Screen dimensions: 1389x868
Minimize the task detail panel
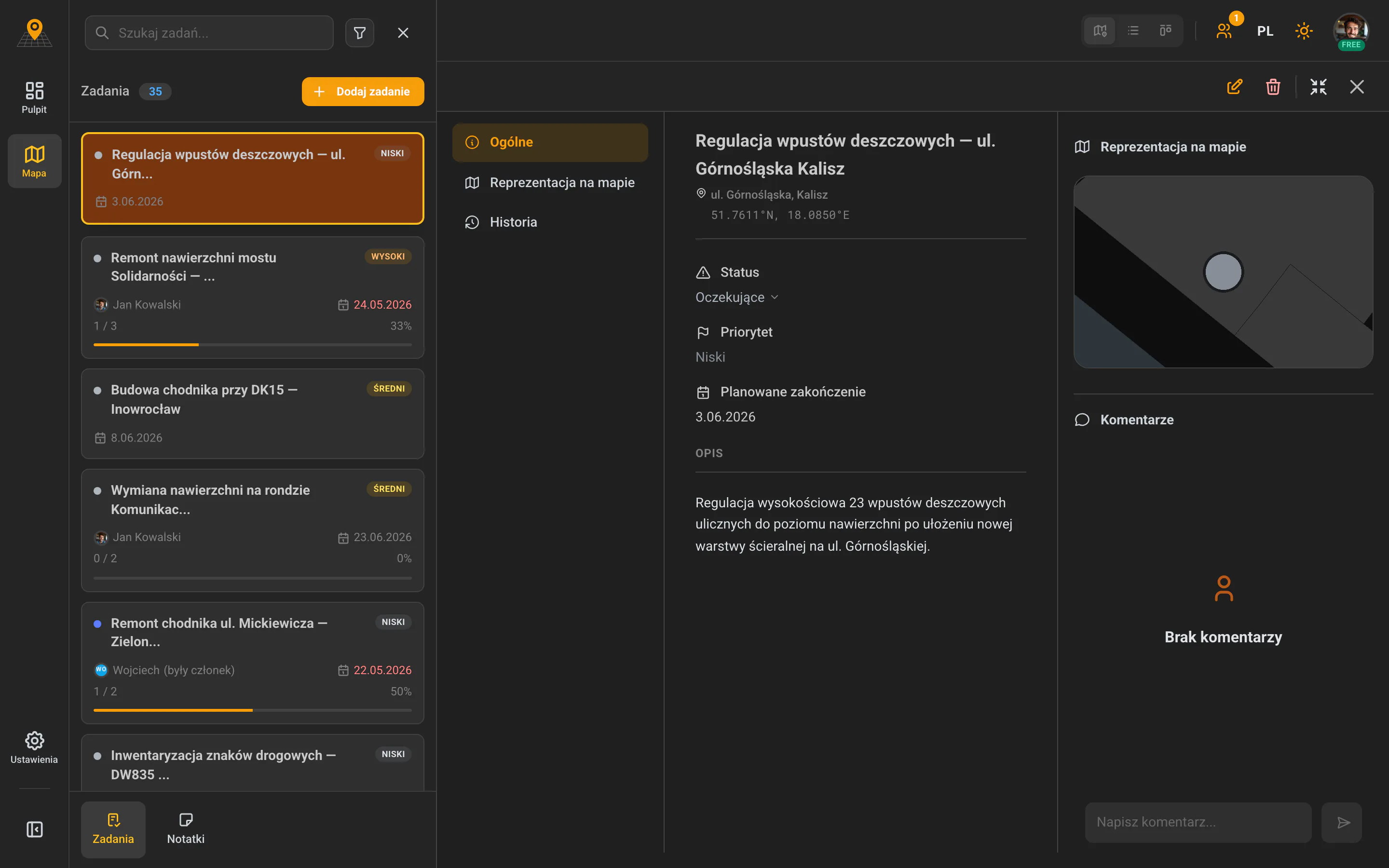click(1319, 87)
